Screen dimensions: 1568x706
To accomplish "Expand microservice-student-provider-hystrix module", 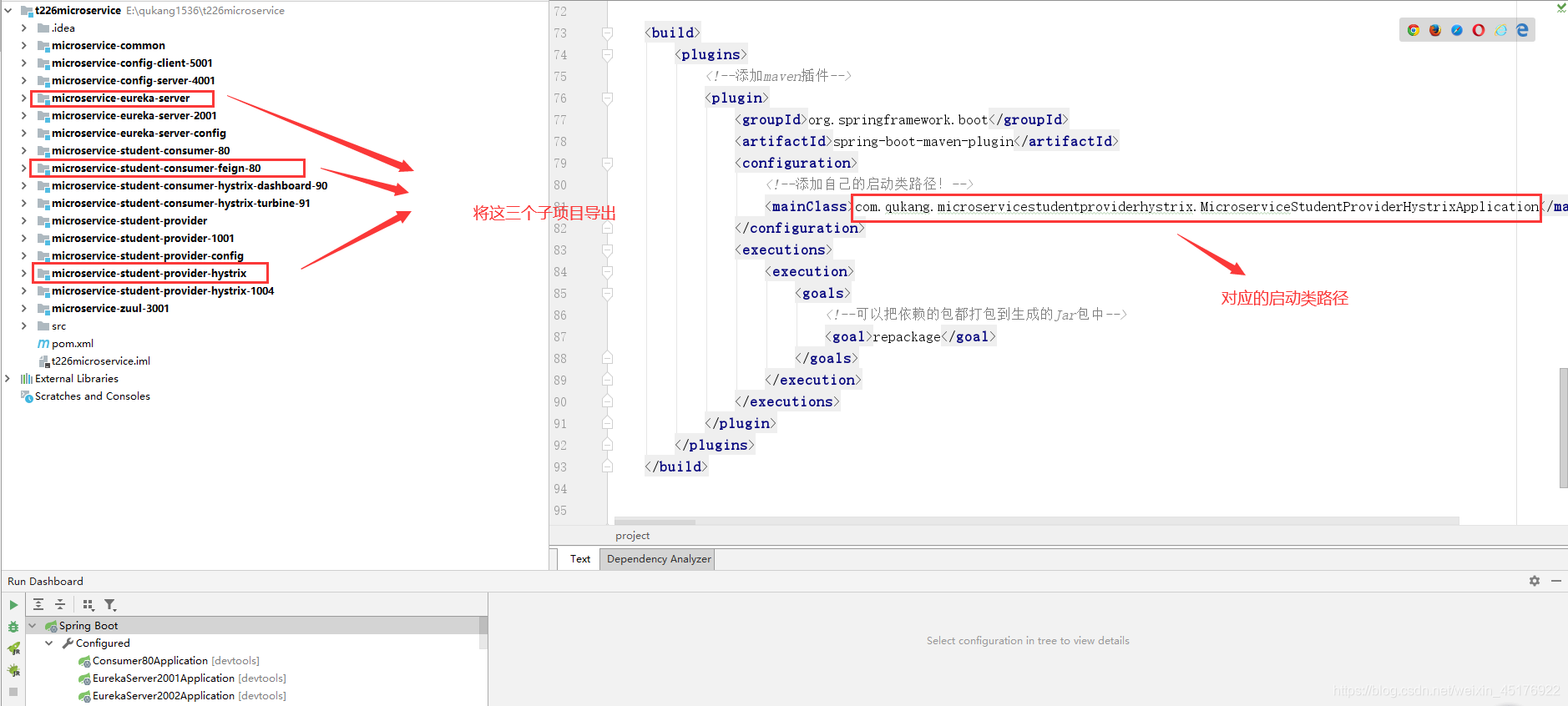I will click(23, 274).
